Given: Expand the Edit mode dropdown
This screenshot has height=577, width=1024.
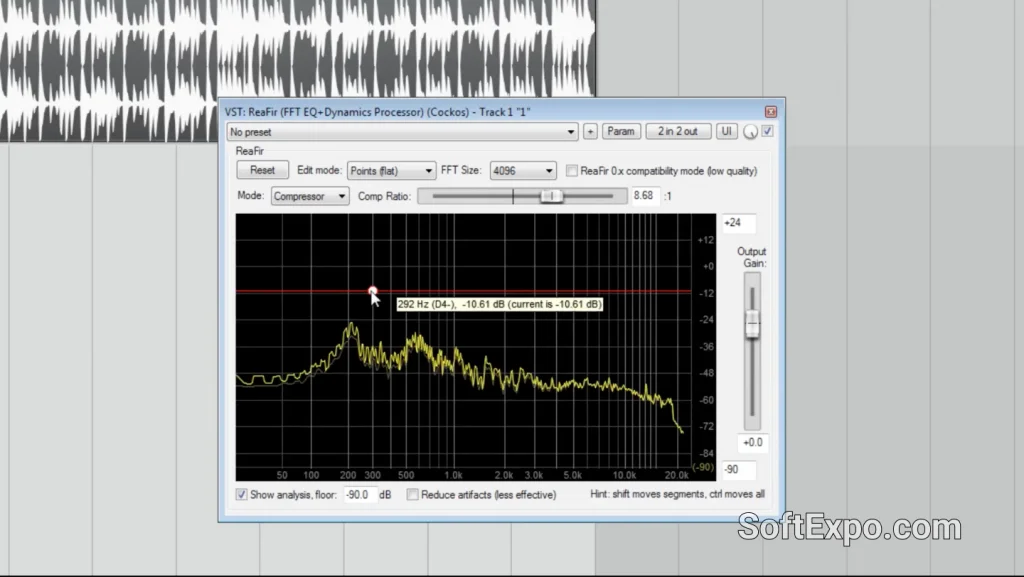Looking at the screenshot, I should tap(391, 171).
